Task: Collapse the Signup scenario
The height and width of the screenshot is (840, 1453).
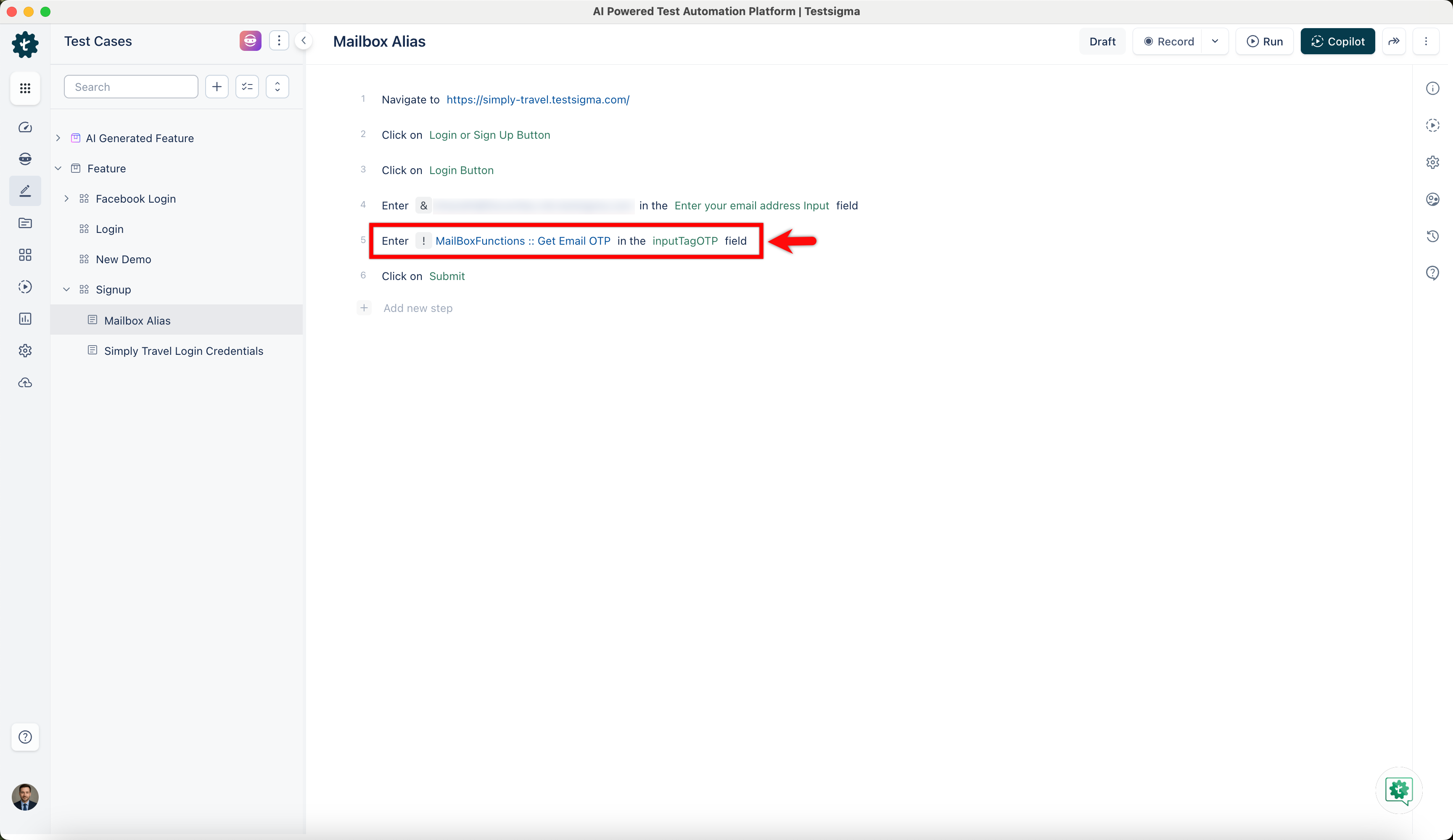Action: 66,289
